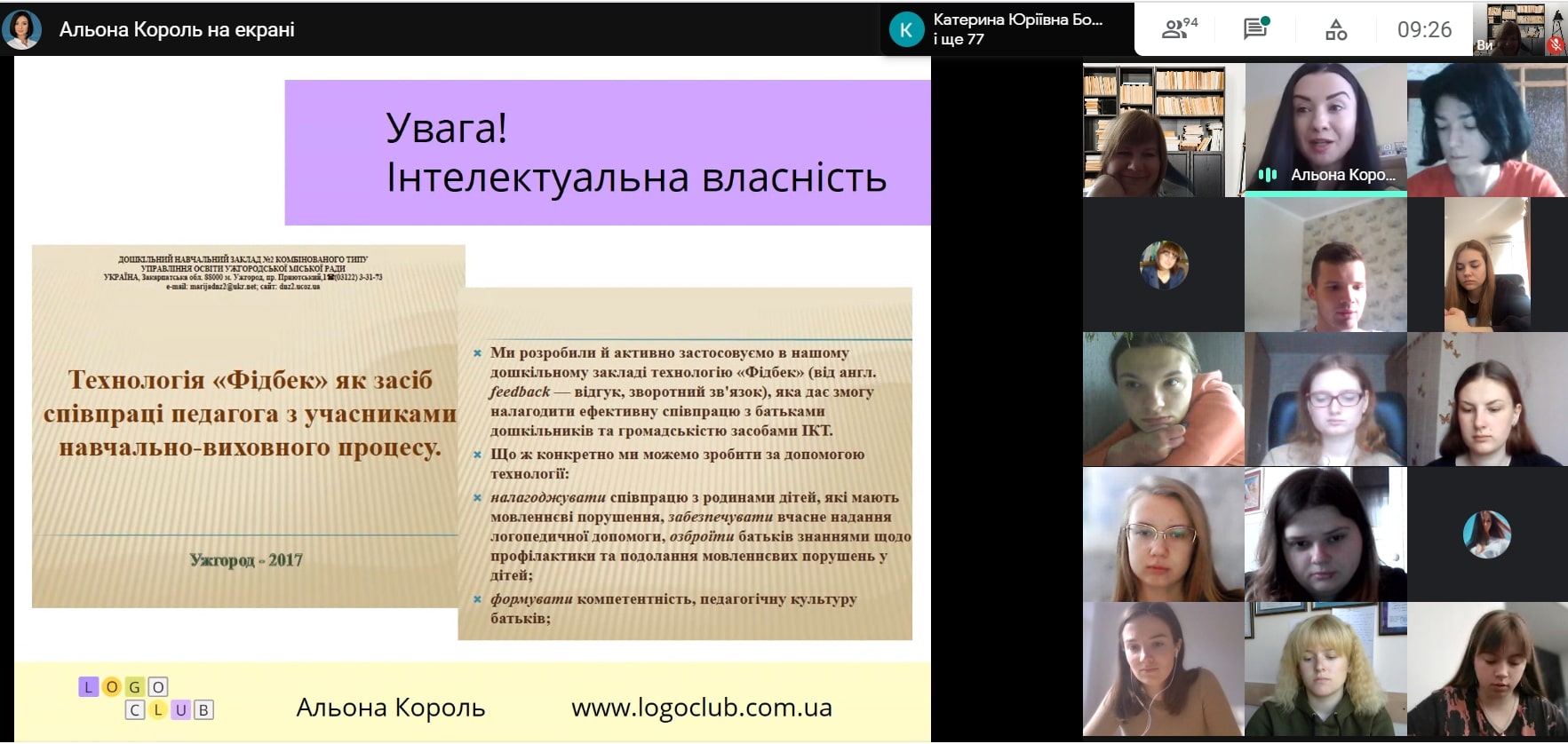Click the Катерина Юріївна Бо... і ще 77 label

1018,29
